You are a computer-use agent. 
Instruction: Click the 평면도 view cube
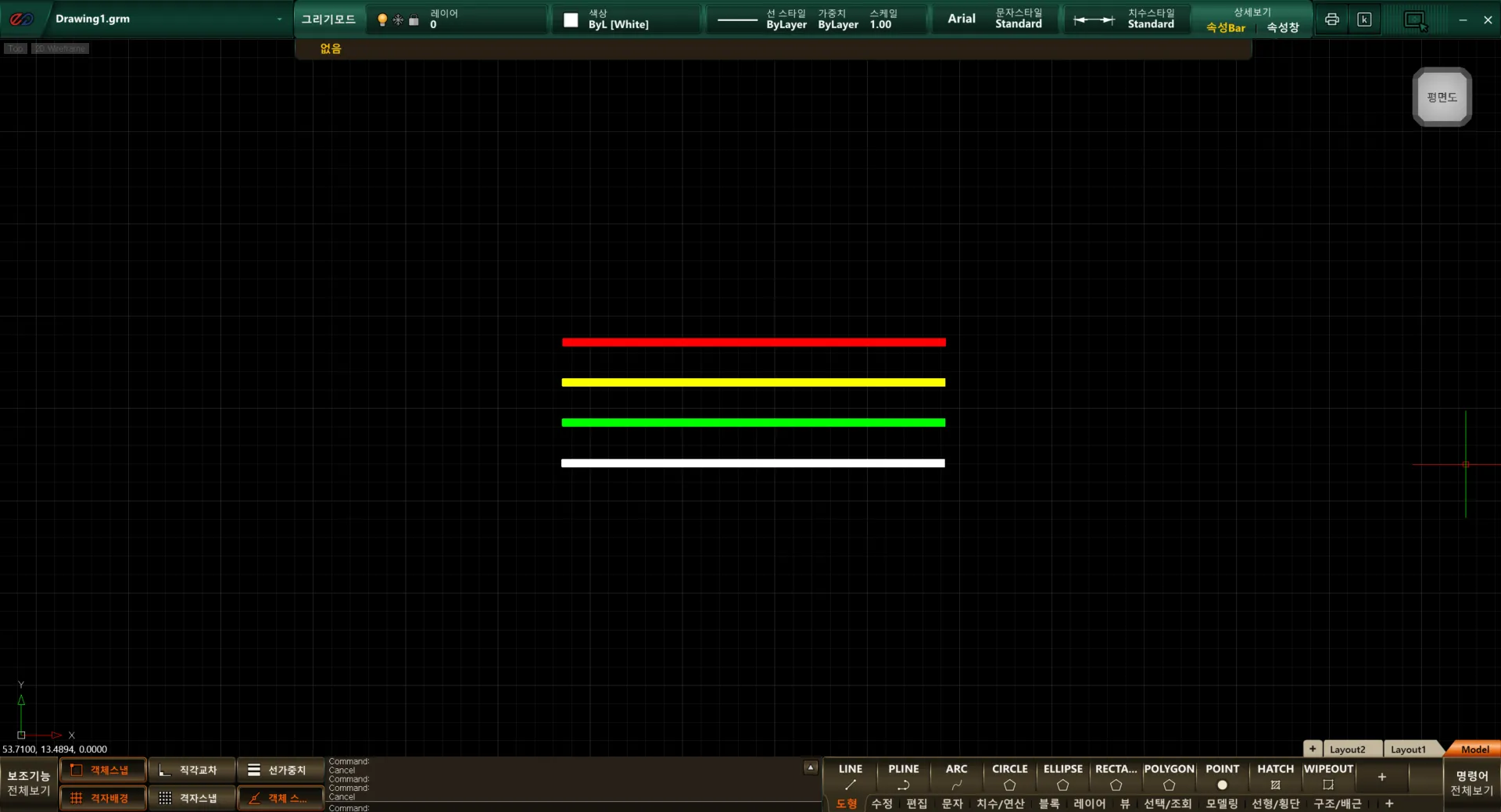click(1442, 97)
